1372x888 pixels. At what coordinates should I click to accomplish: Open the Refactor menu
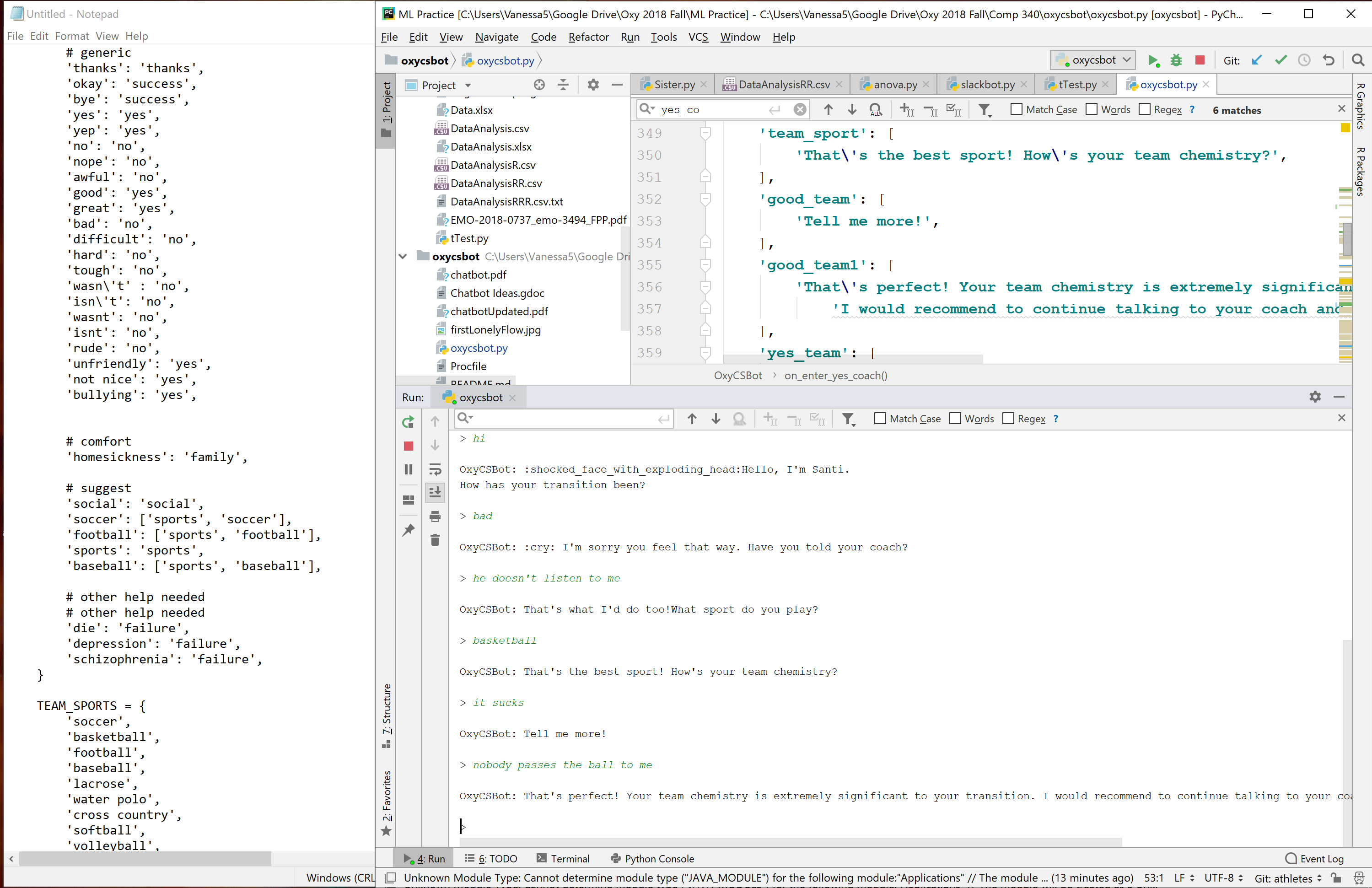[x=588, y=37]
